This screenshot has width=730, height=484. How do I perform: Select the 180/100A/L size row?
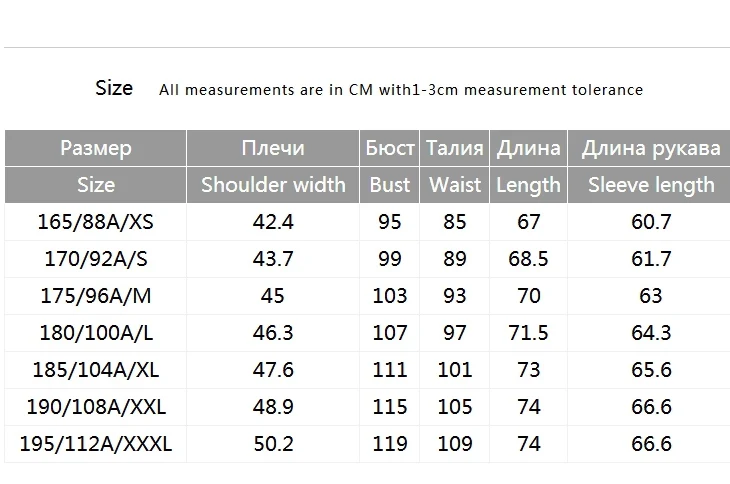click(x=96, y=333)
